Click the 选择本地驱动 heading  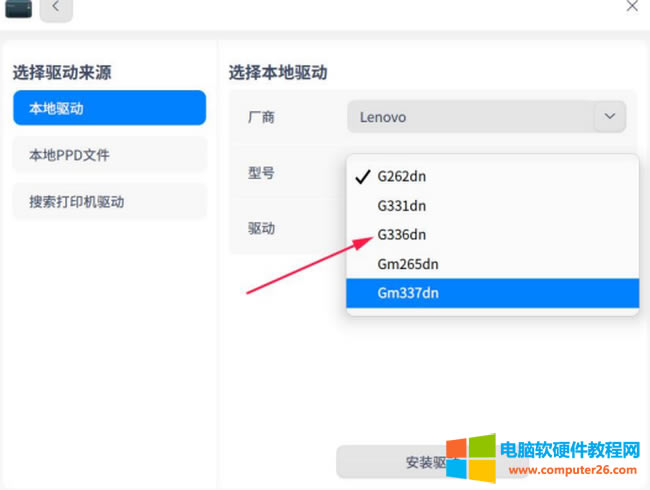(x=278, y=72)
